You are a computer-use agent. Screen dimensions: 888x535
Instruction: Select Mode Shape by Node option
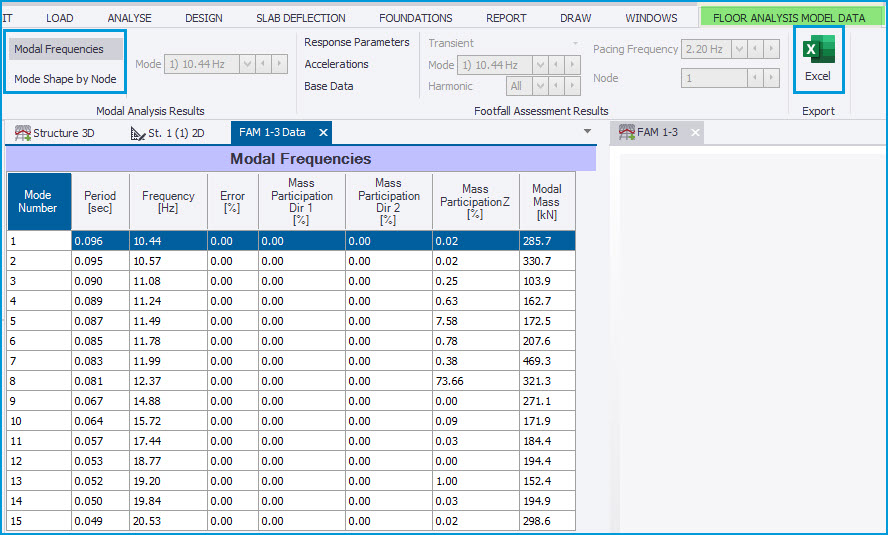click(x=65, y=79)
